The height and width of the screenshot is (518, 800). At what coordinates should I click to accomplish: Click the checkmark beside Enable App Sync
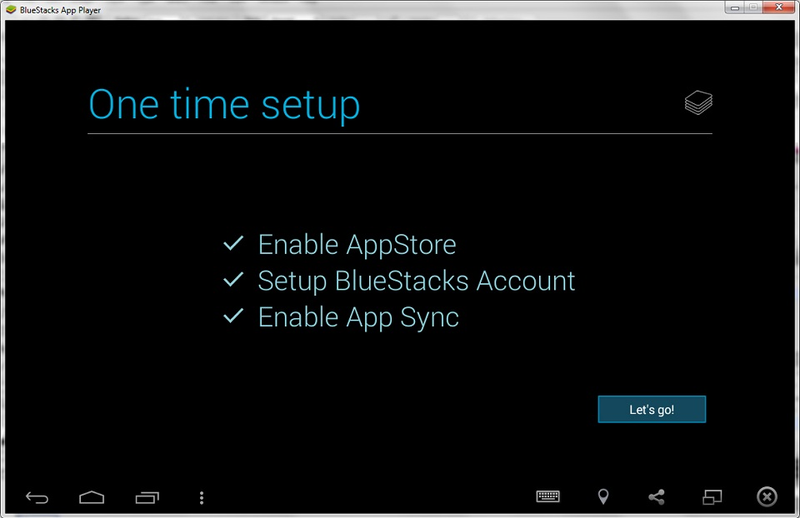click(x=233, y=315)
